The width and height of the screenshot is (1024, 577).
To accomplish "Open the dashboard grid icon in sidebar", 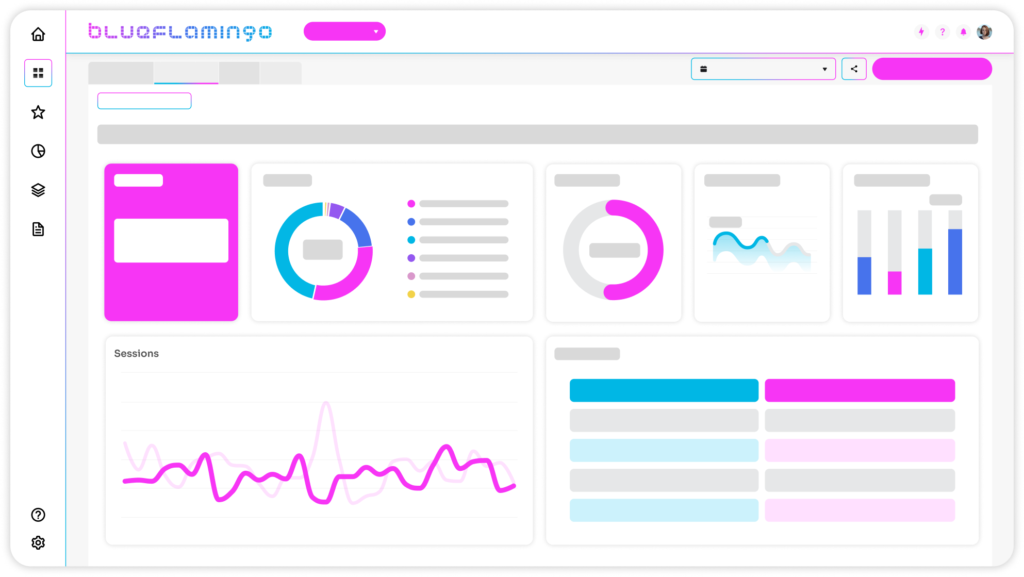I will pos(38,73).
